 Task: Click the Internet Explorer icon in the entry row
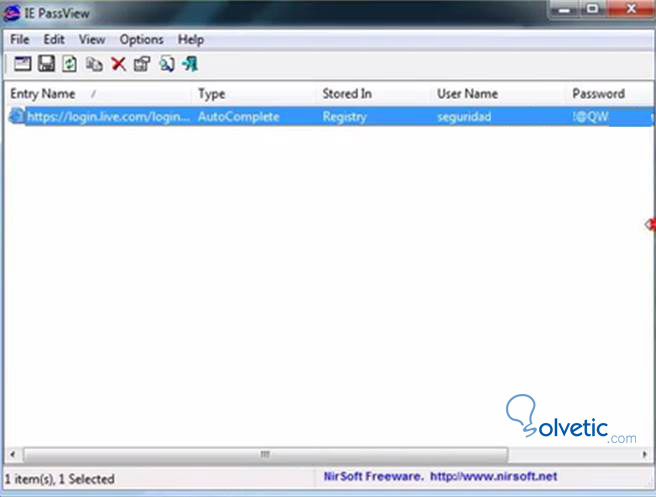coord(17,115)
